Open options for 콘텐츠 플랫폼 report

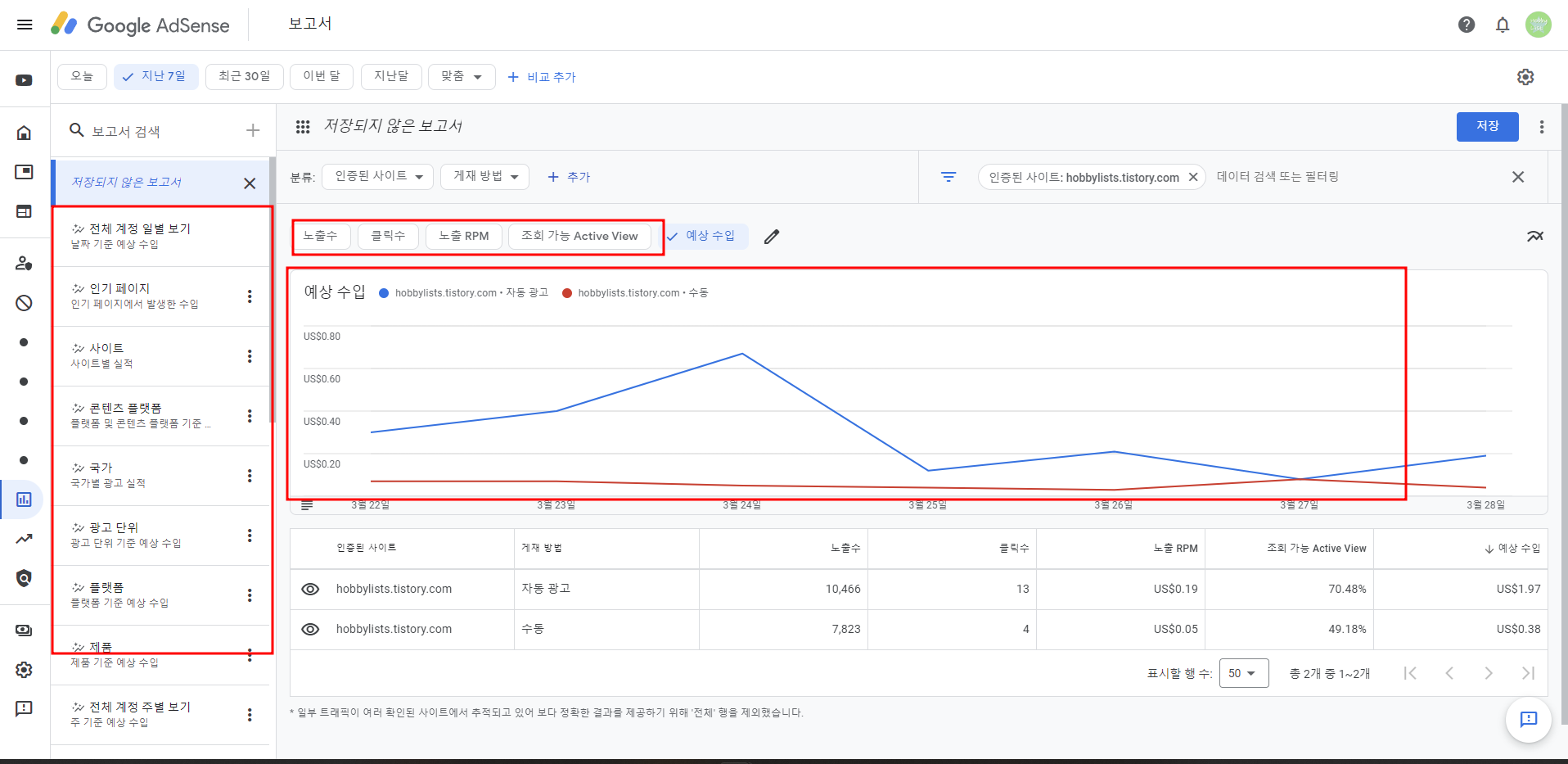click(x=250, y=416)
